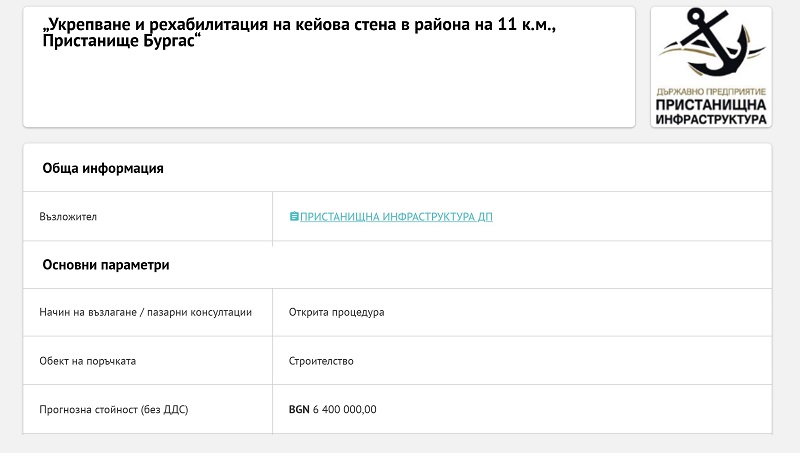800x453 pixels.
Task: Click the anchor graphic in the logo
Action: (x=712, y=42)
